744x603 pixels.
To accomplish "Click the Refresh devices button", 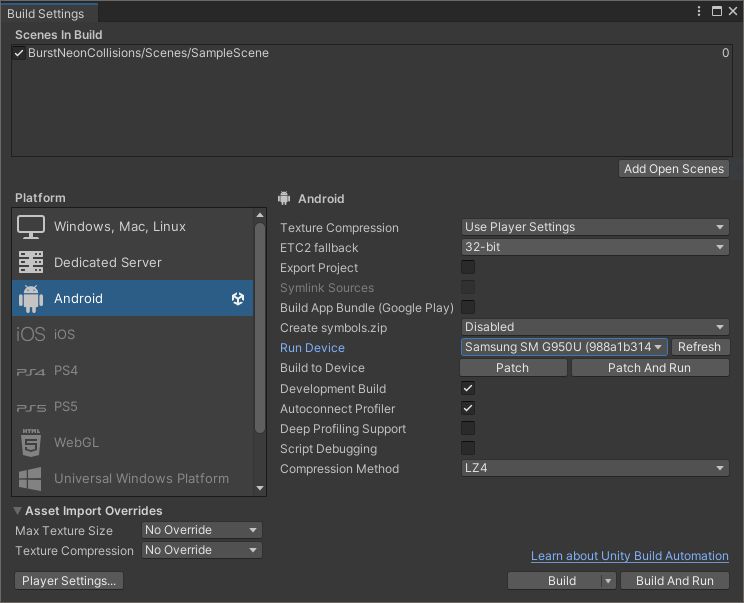I will pyautogui.click(x=699, y=347).
